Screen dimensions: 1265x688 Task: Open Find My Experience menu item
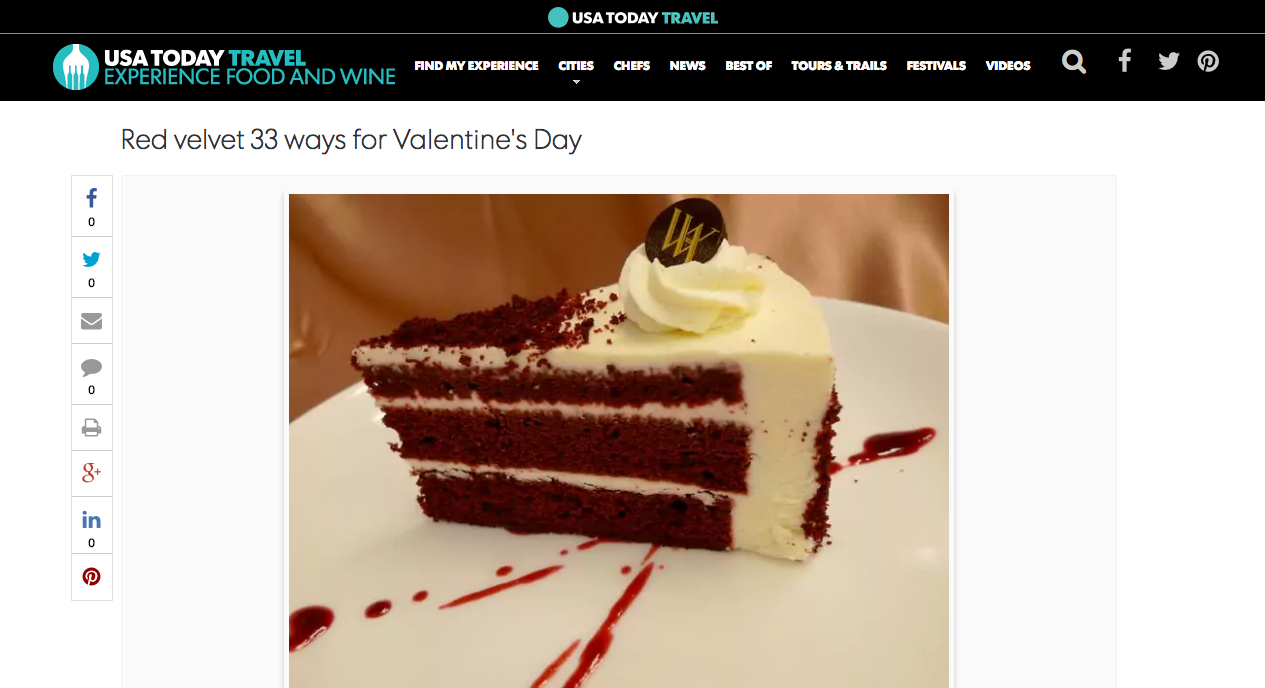click(476, 66)
